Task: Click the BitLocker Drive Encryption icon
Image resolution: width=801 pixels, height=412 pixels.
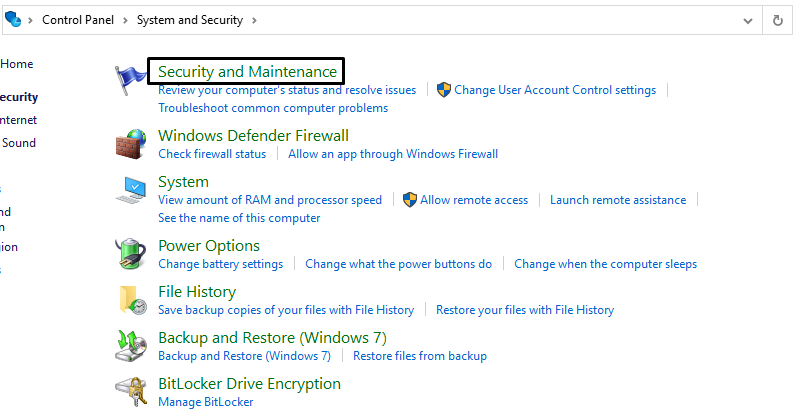Action: [x=132, y=391]
